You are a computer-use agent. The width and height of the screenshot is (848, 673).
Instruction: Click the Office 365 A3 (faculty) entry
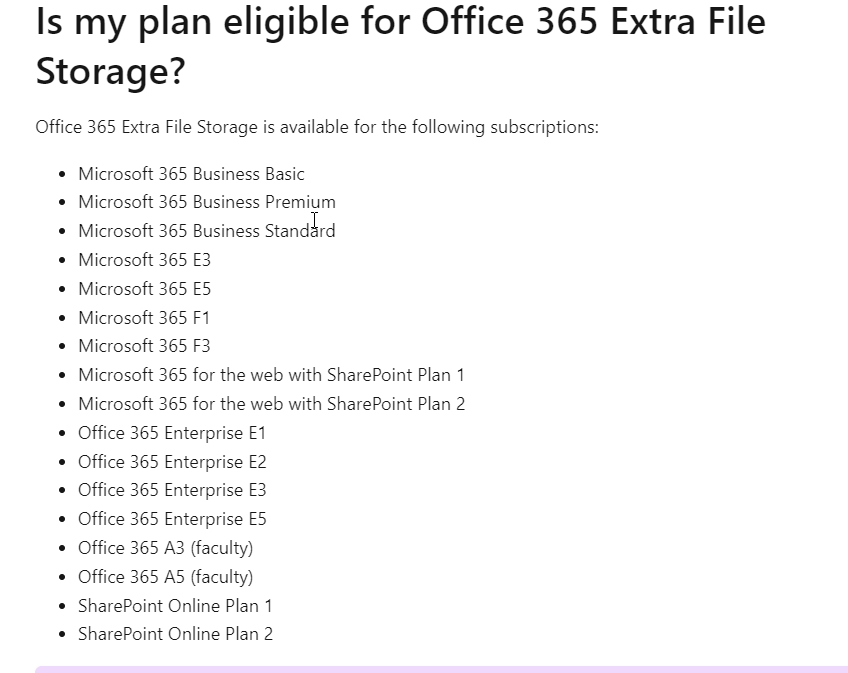coord(165,548)
